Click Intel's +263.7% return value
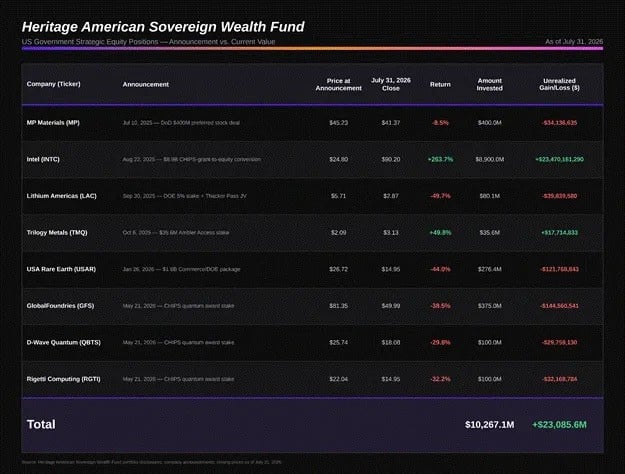625x474 pixels. [440, 159]
